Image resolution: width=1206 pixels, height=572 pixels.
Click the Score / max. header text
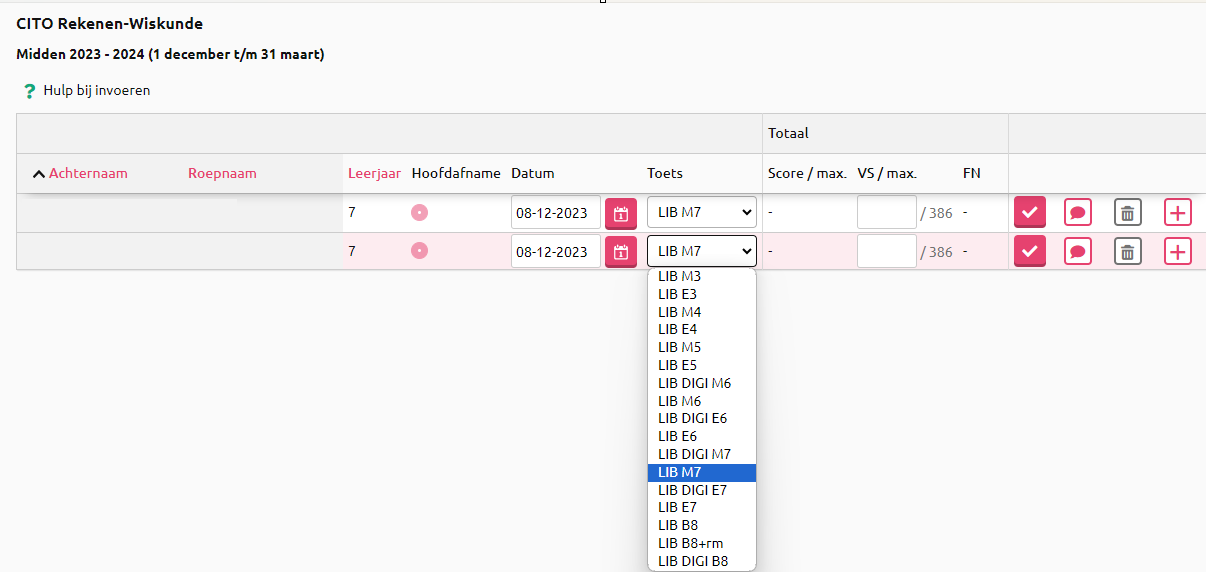[807, 173]
